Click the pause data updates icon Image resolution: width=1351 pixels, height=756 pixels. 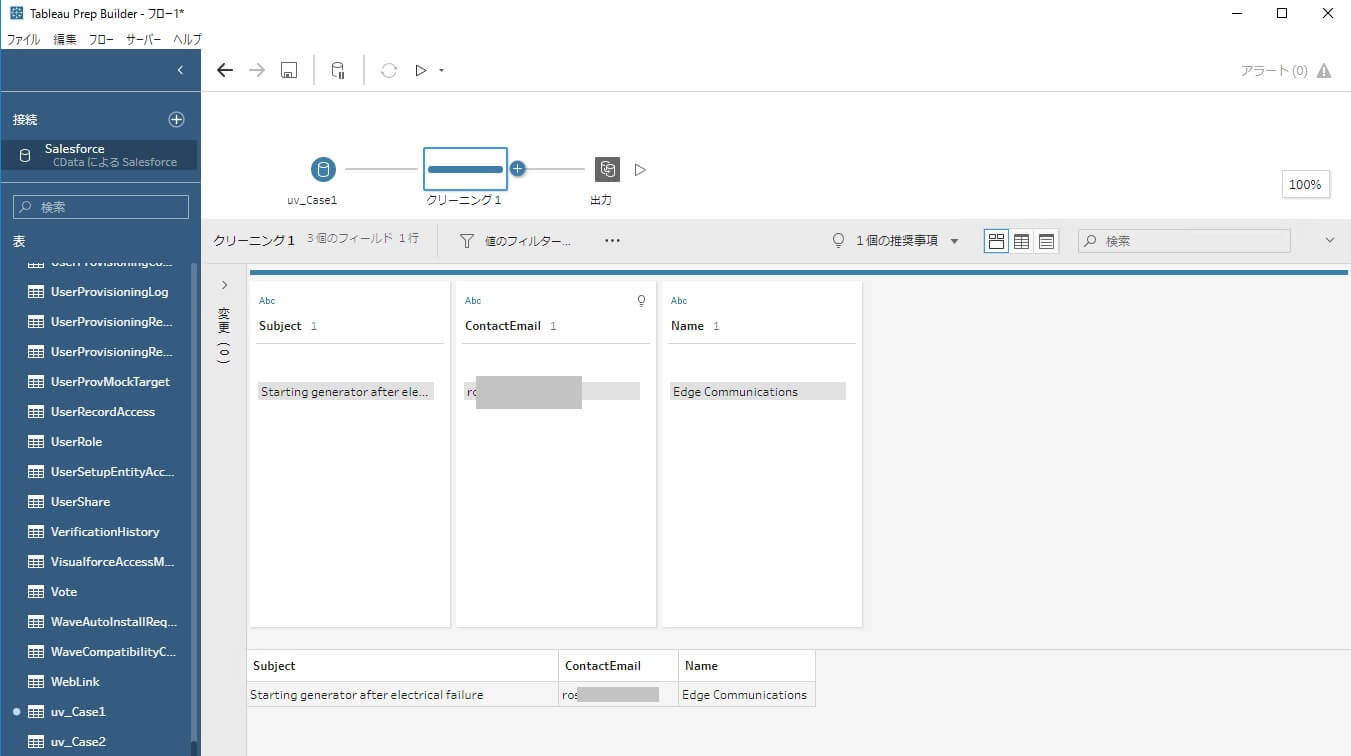pos(337,69)
